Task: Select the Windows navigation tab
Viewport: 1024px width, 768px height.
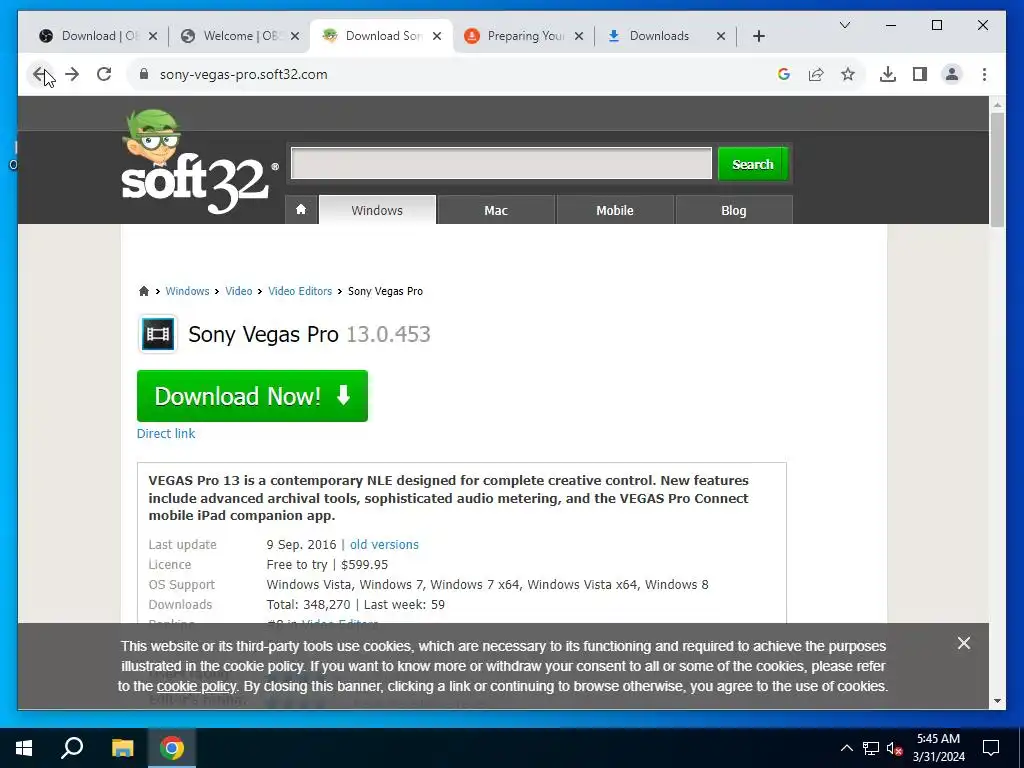Action: tap(377, 210)
